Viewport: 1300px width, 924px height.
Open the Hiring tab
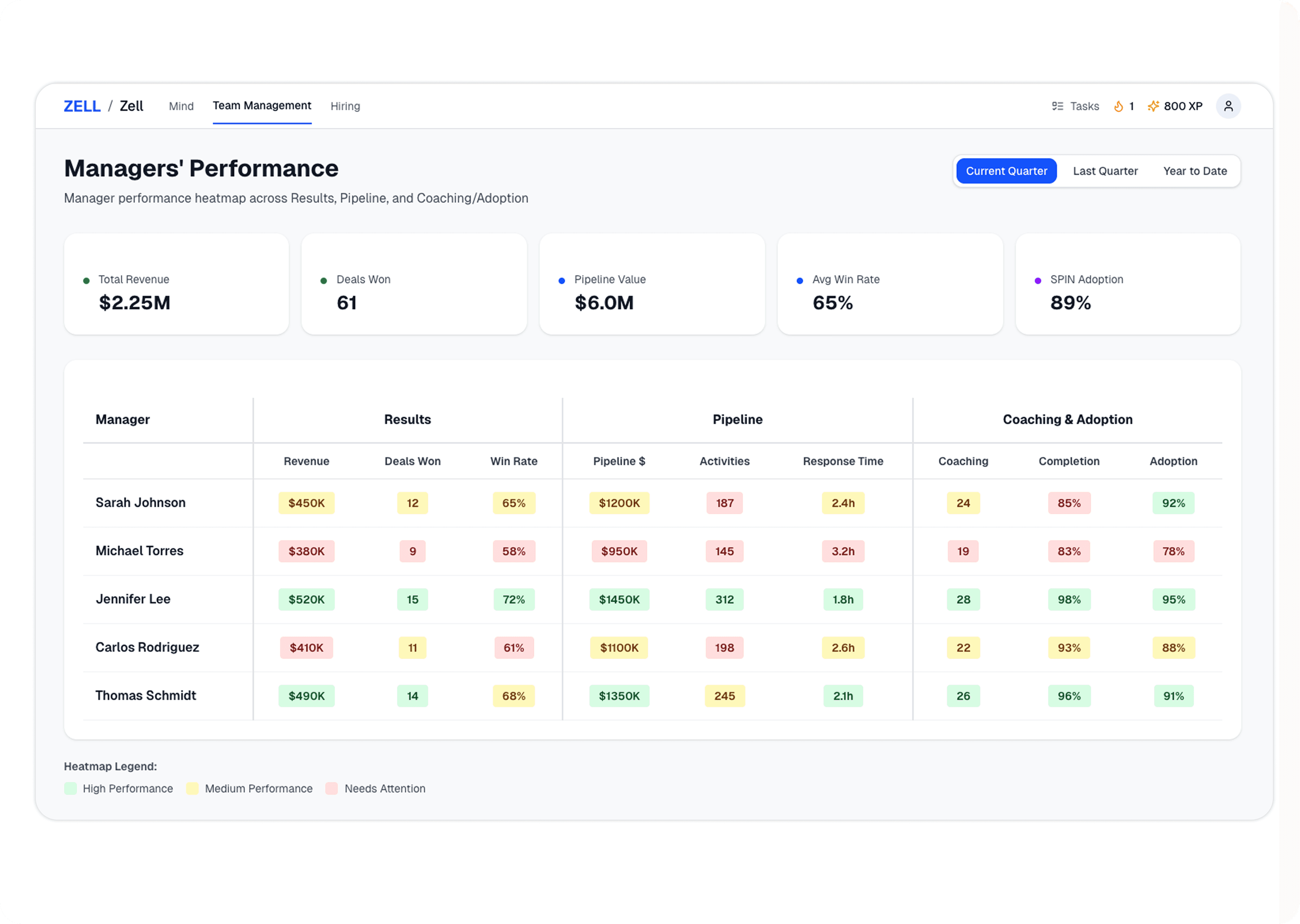[x=345, y=106]
